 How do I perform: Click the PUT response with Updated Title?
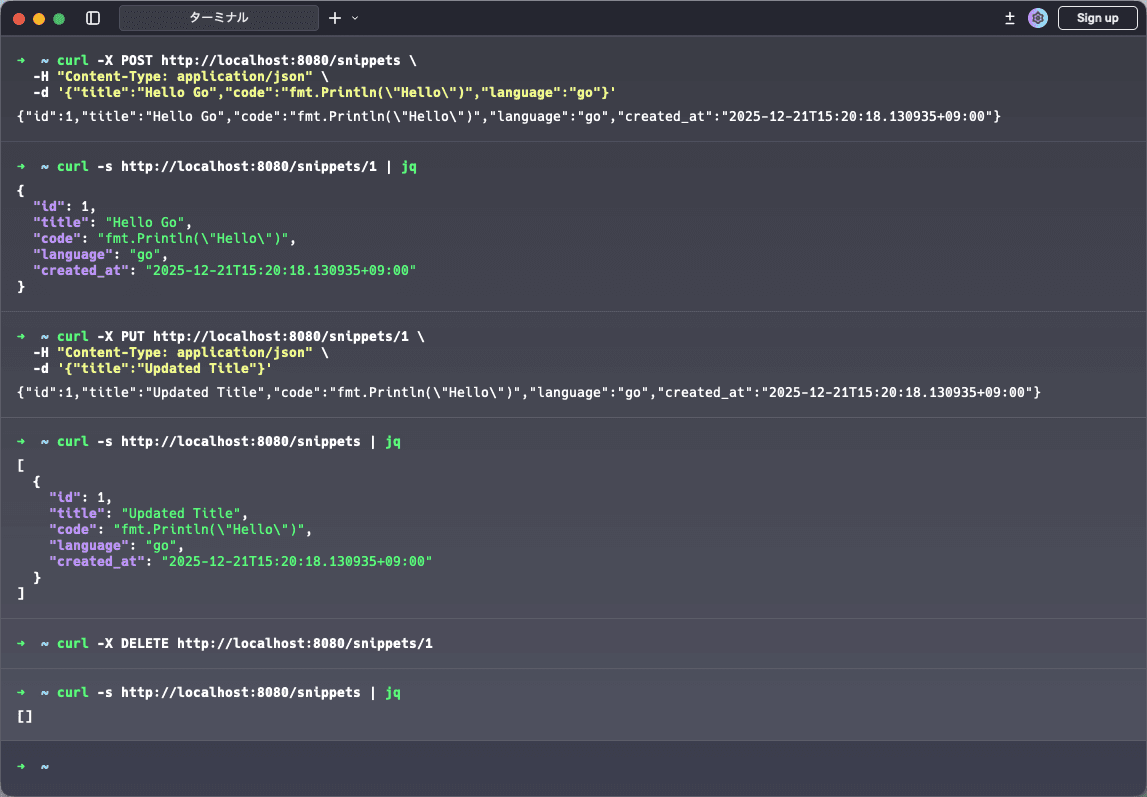click(x=528, y=393)
